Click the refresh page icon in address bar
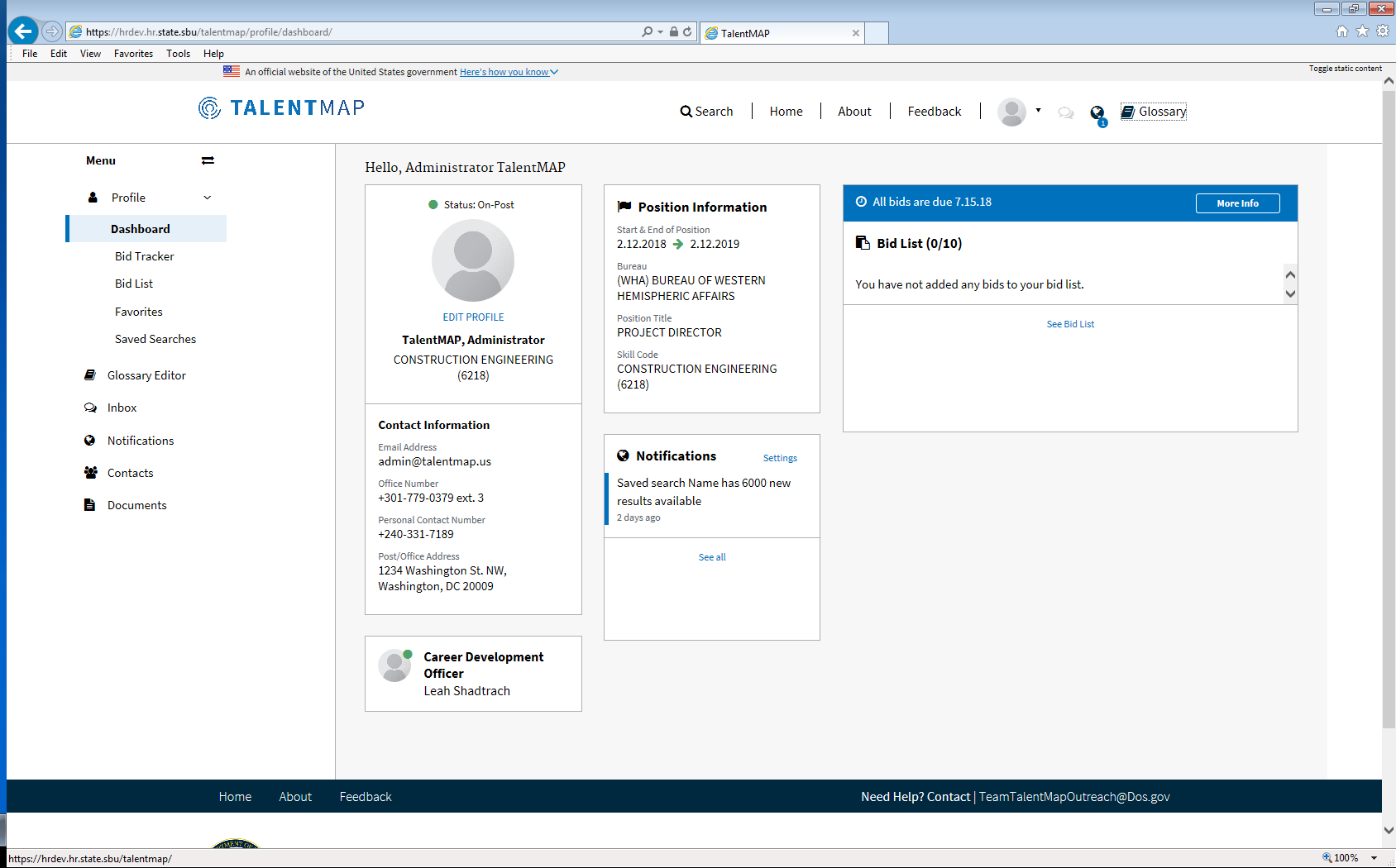The width and height of the screenshot is (1396, 868). click(x=687, y=31)
